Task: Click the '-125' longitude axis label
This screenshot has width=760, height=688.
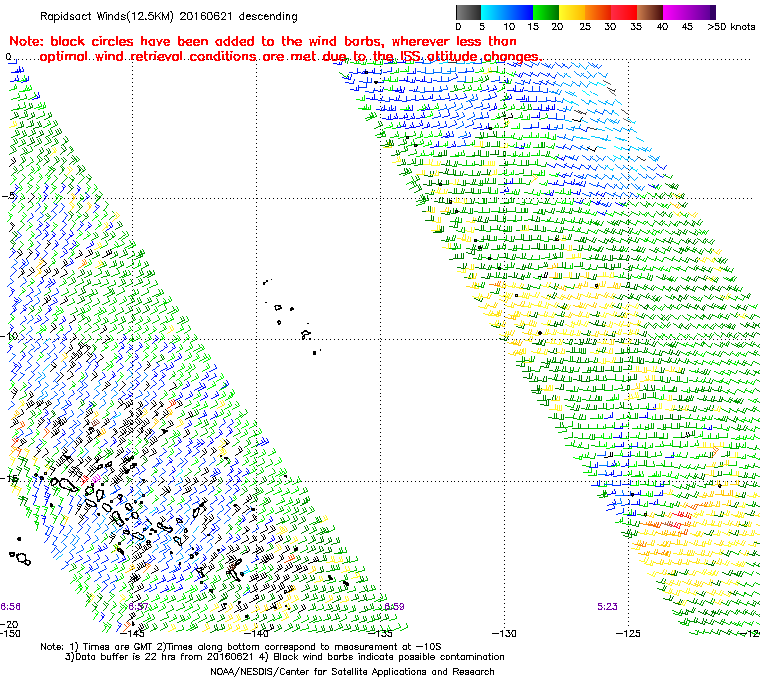Action: 628,633
